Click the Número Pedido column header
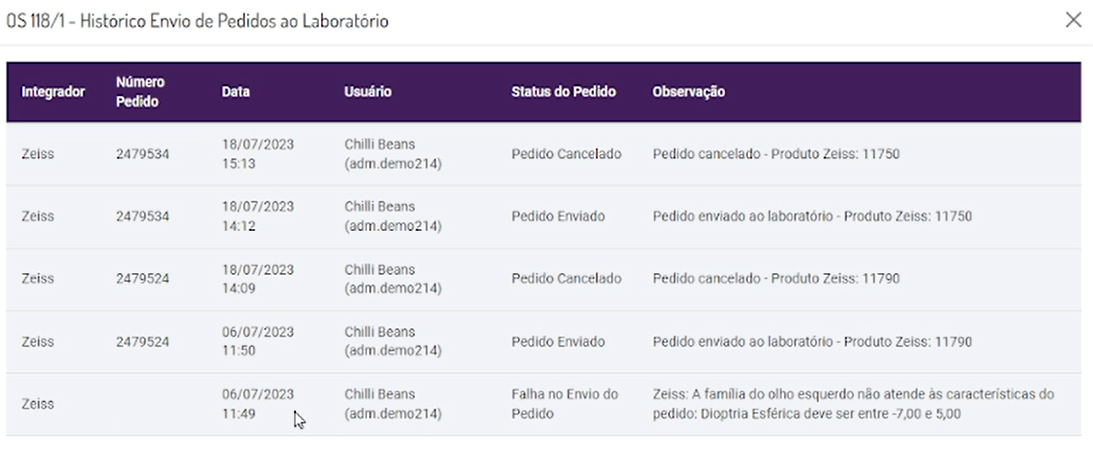The image size is (1093, 458). pos(140,92)
